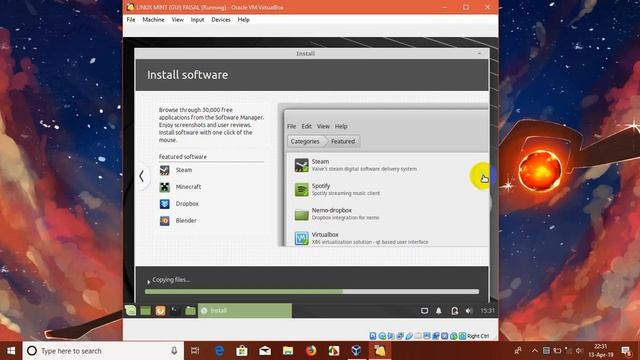
Task: Click the 15:31 clock in the Mint panel
Action: [x=487, y=311]
